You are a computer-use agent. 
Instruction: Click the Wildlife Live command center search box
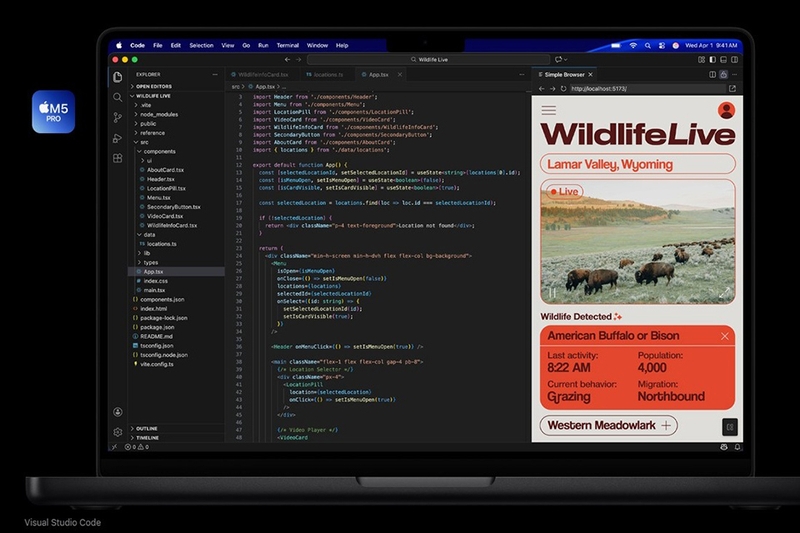click(429, 60)
